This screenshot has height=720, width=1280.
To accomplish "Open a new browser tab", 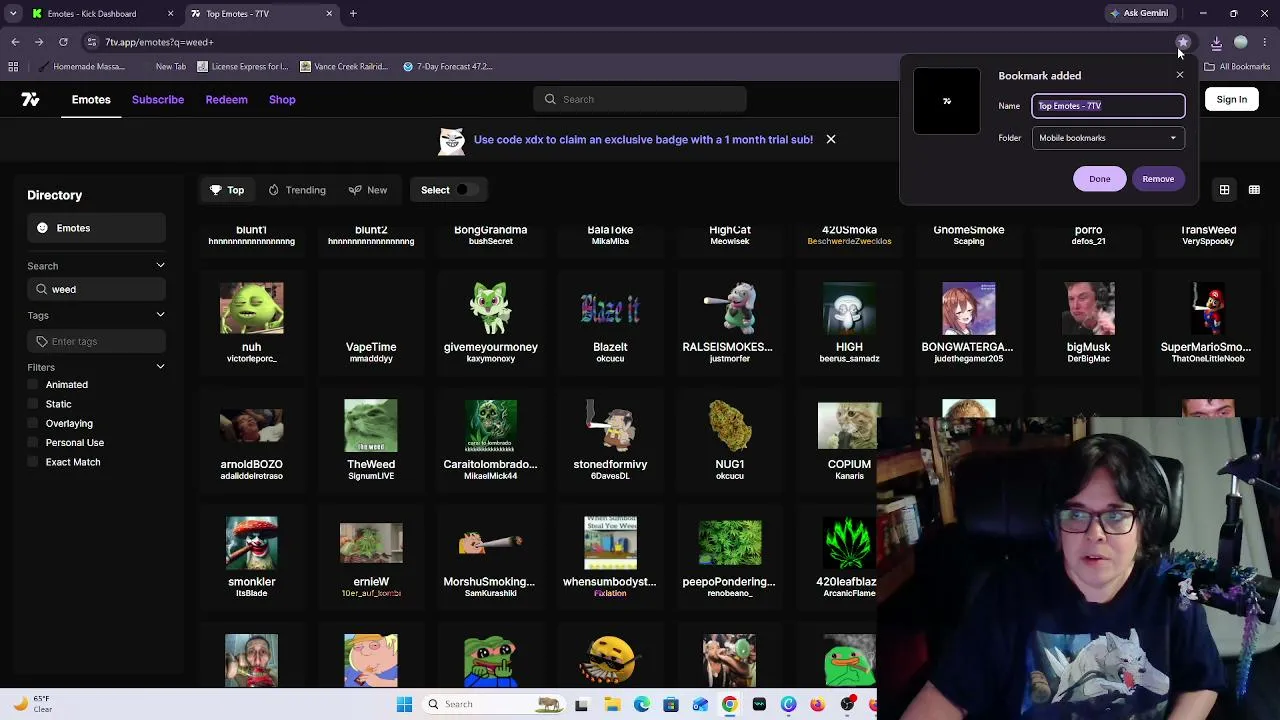I will (353, 13).
